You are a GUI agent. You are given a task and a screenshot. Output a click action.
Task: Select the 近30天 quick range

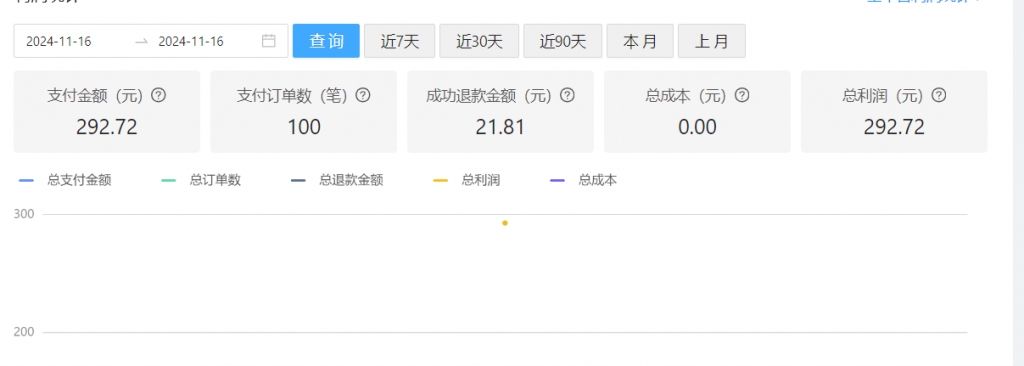(479, 41)
